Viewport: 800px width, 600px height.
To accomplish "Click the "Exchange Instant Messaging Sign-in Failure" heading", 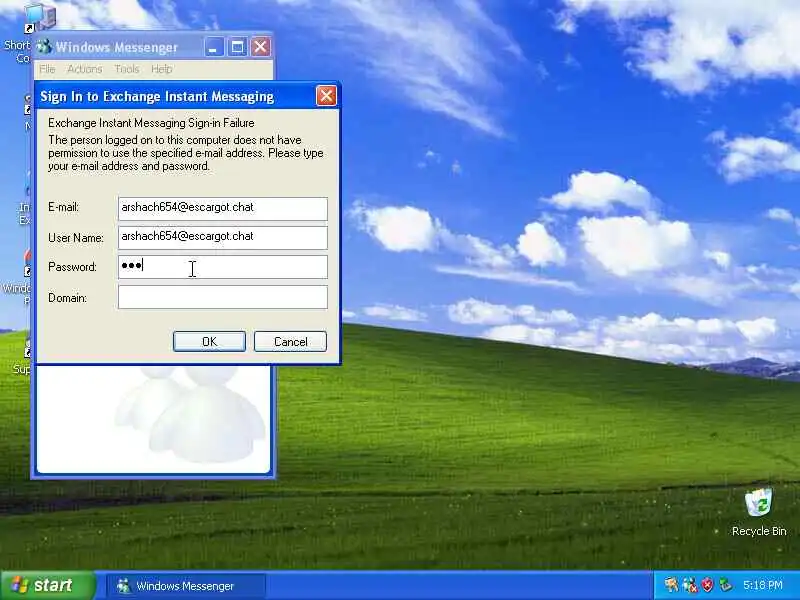I will coord(151,123).
